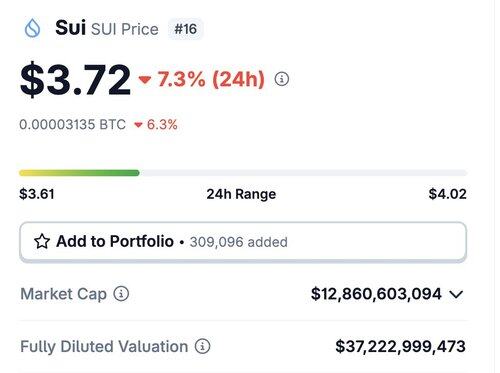Open the Fully Diluted Valuation info icon

202,346
